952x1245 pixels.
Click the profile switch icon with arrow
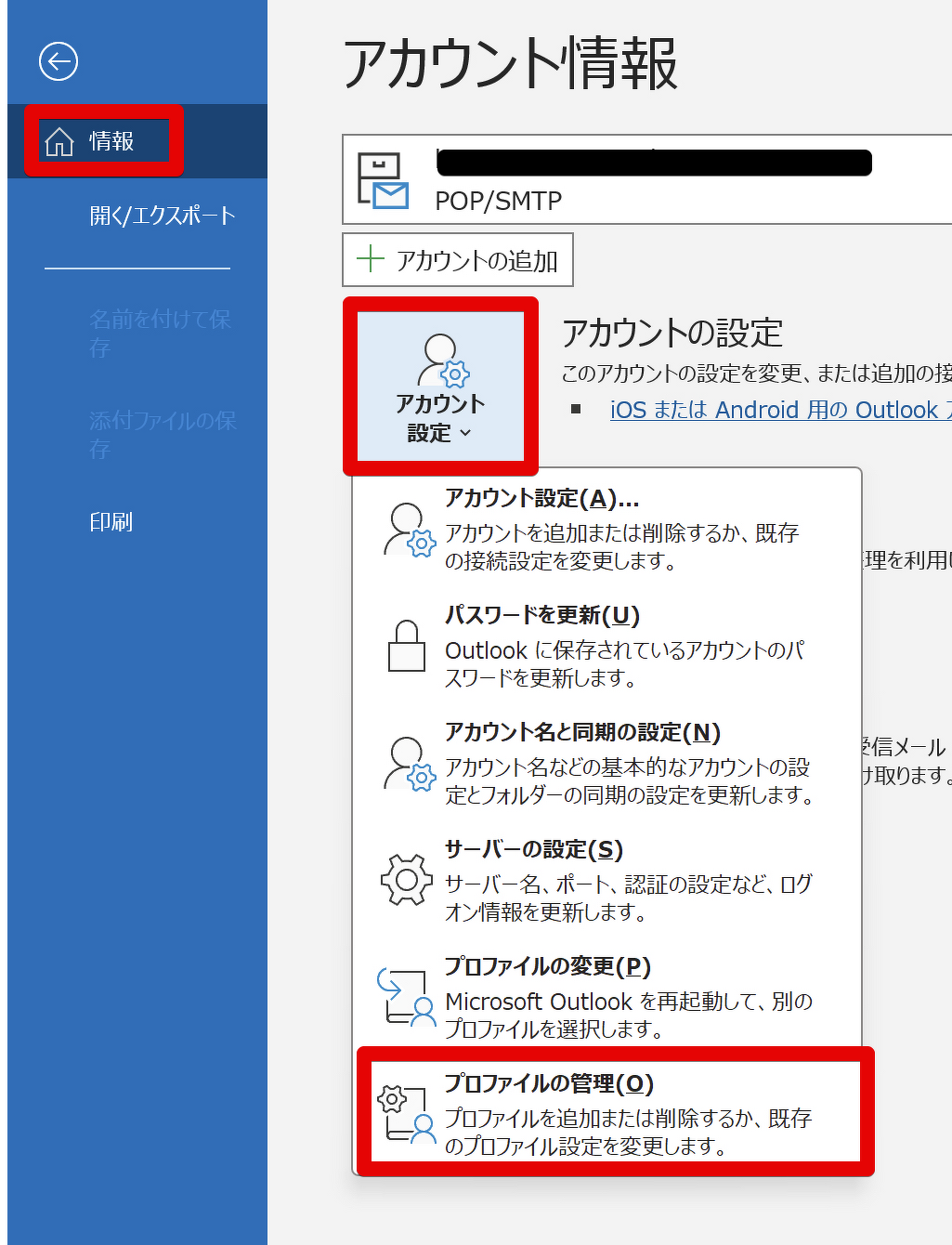pyautogui.click(x=405, y=996)
